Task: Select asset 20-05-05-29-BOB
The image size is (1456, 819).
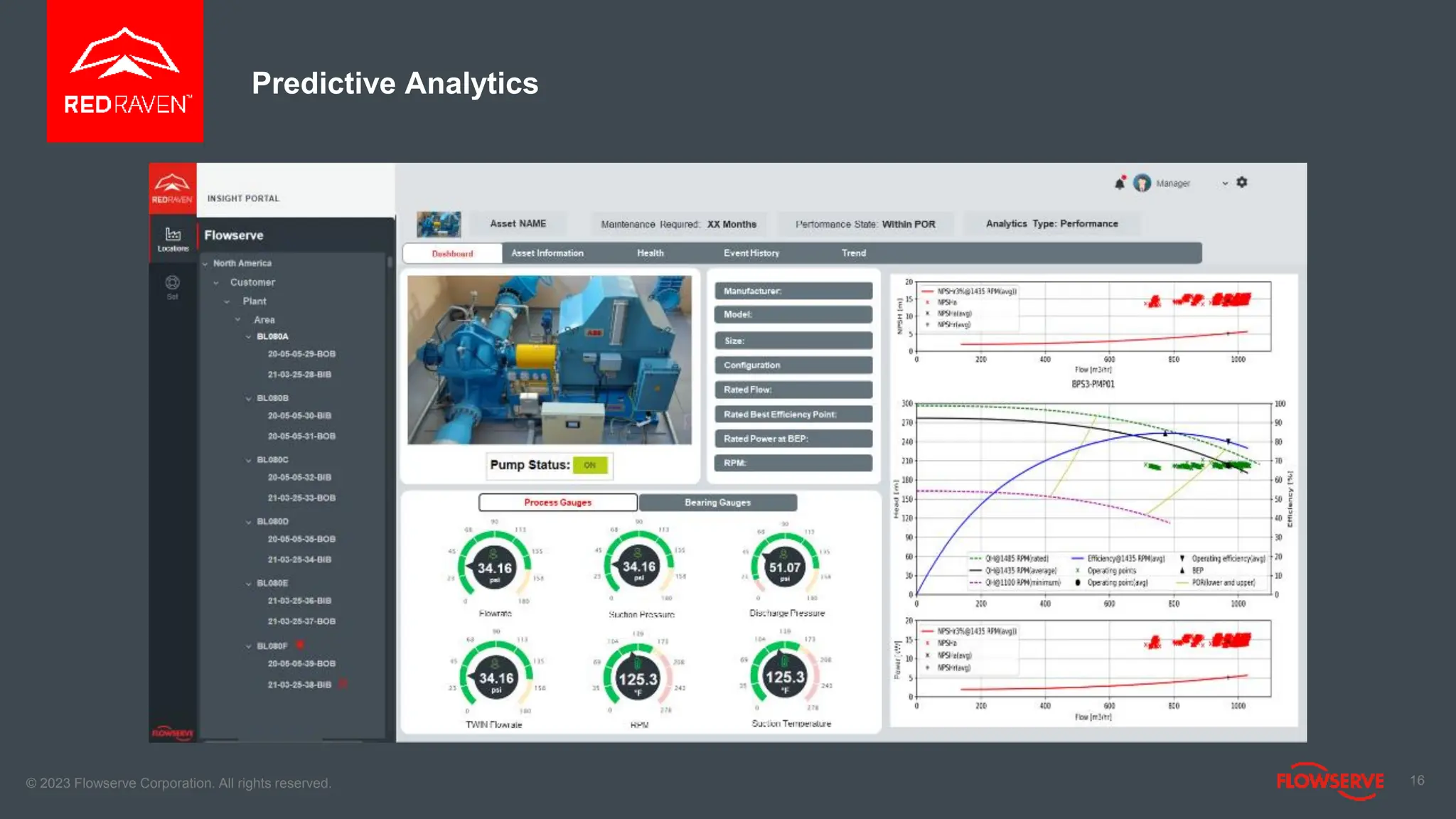Action: [x=301, y=354]
